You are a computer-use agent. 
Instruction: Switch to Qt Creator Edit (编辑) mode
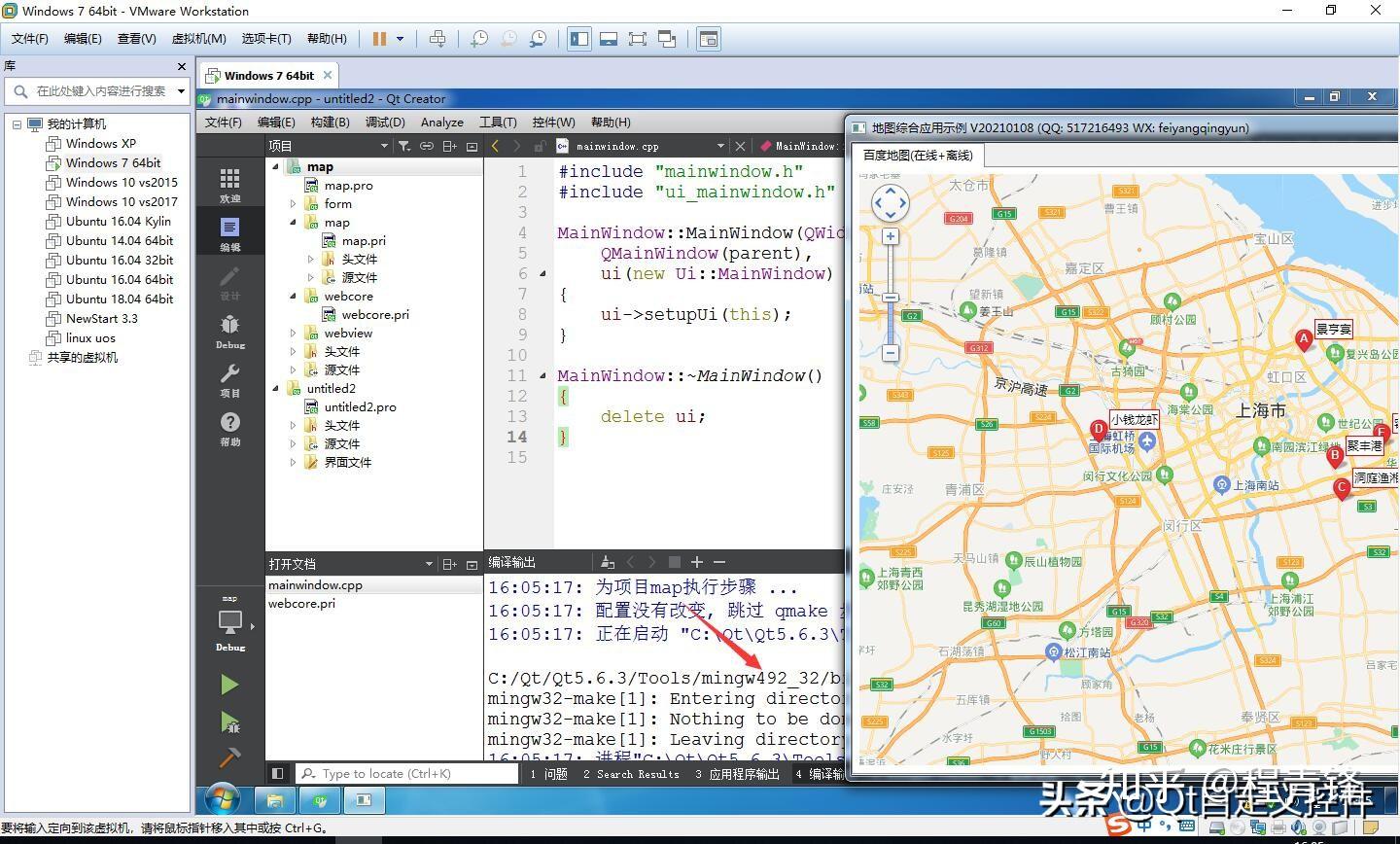tap(229, 233)
